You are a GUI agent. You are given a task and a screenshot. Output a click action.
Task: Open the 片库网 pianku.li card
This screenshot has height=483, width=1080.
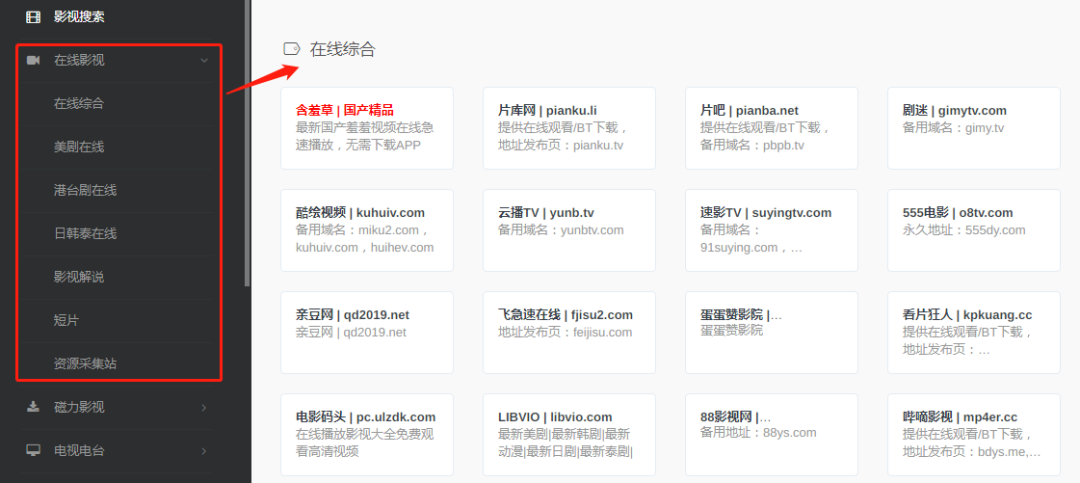[569, 128]
